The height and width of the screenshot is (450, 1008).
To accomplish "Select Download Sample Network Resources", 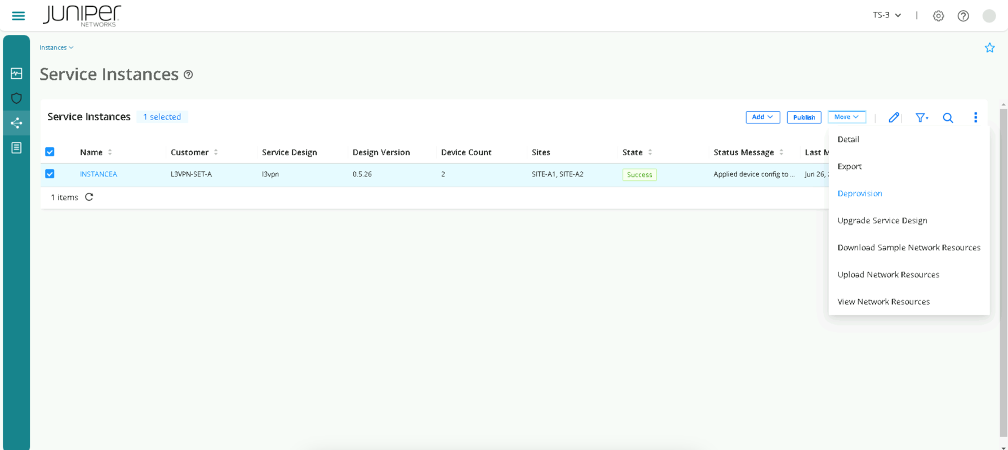I will [909, 248].
